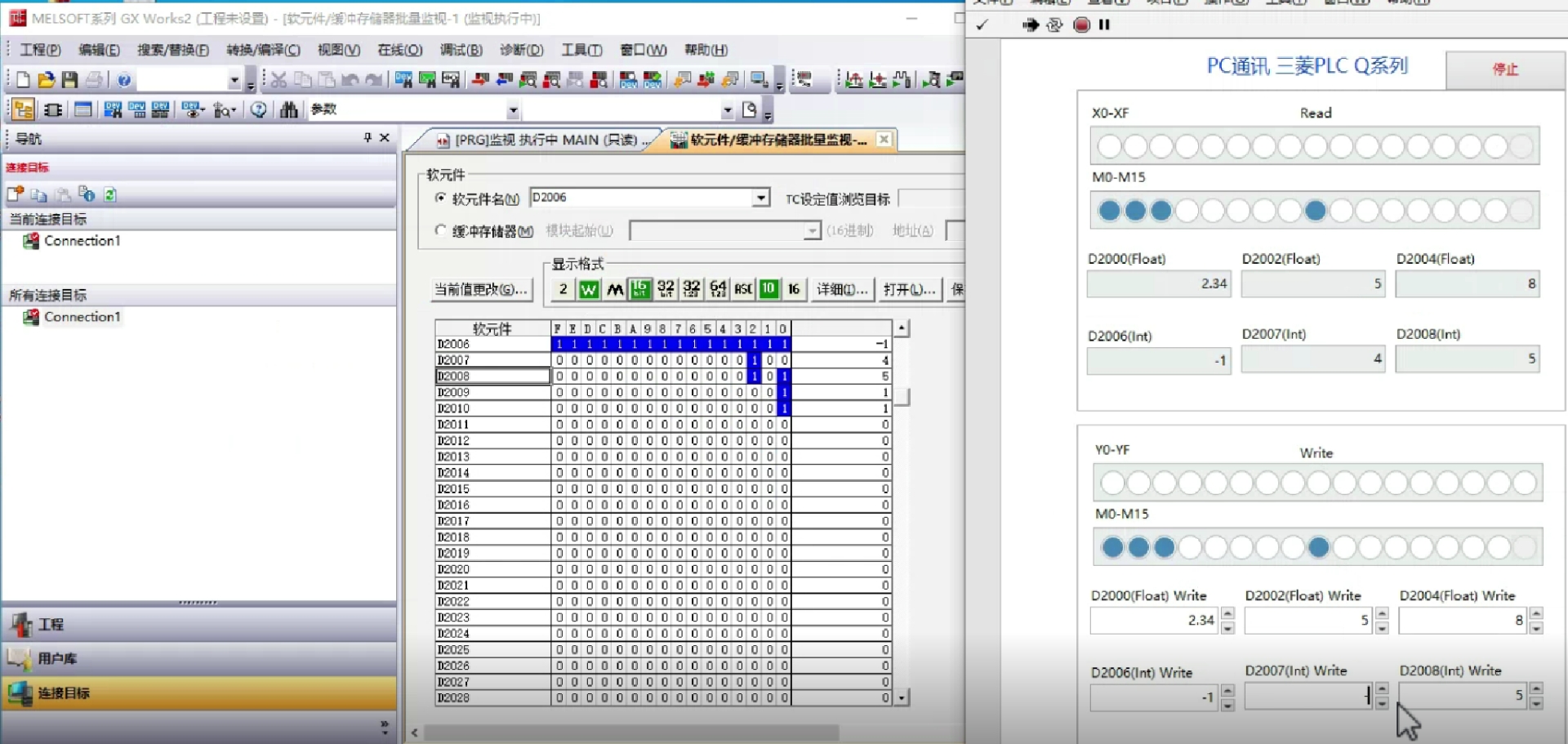Viewport: 1568px width, 744px height.
Task: Click the round help icon in second toolbar row
Action: tap(259, 109)
